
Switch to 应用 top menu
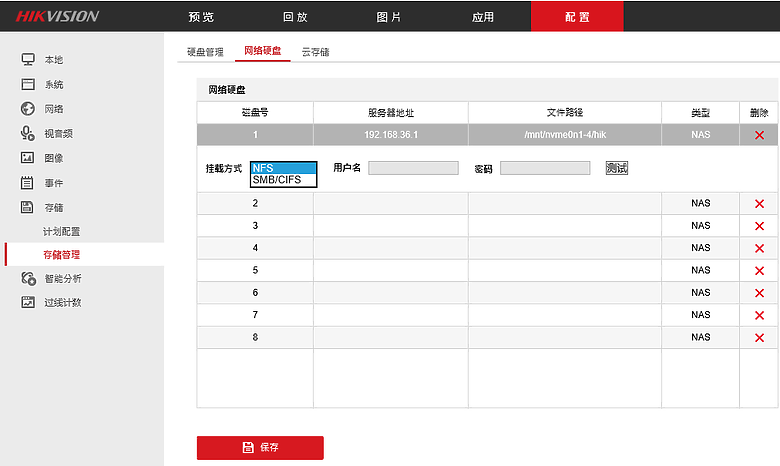click(x=483, y=17)
